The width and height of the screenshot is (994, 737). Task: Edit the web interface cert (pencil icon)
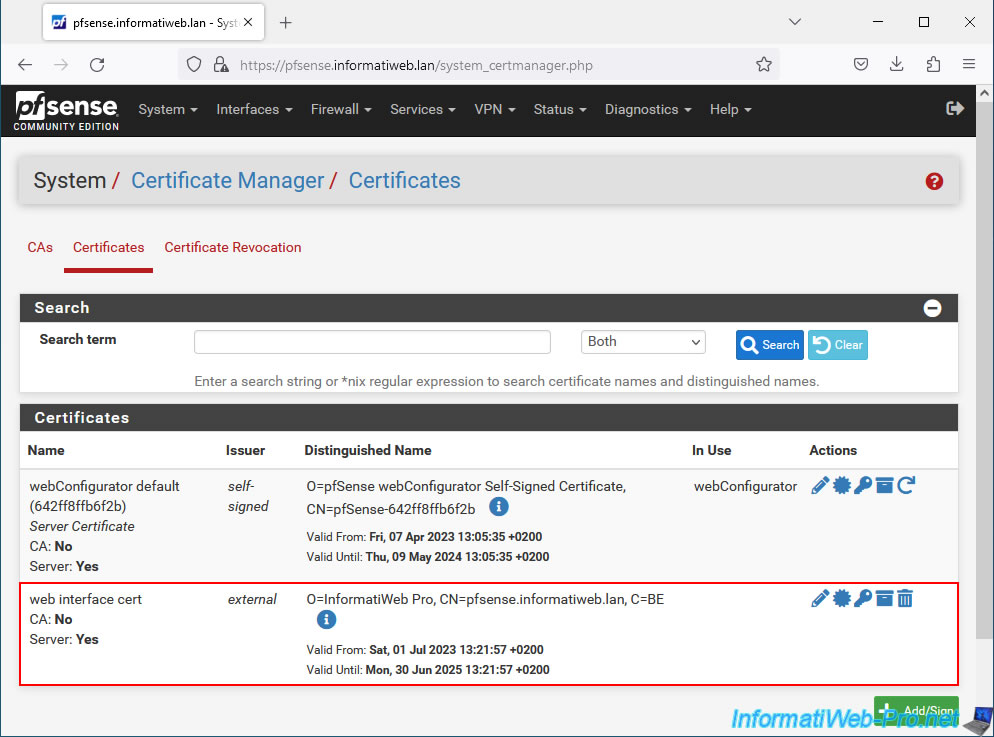pos(820,598)
